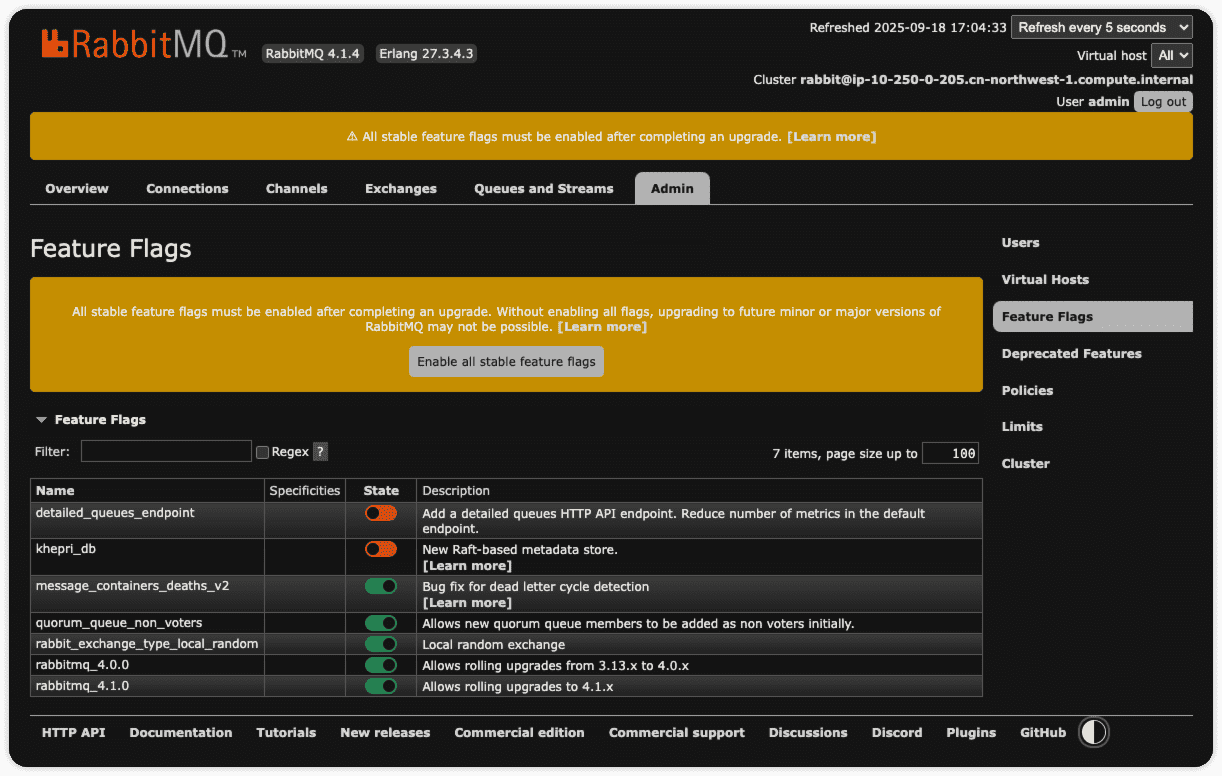Click the quorum_queue_non_voters state toggle
Screen dimensions: 1222x776
[x=381, y=623]
